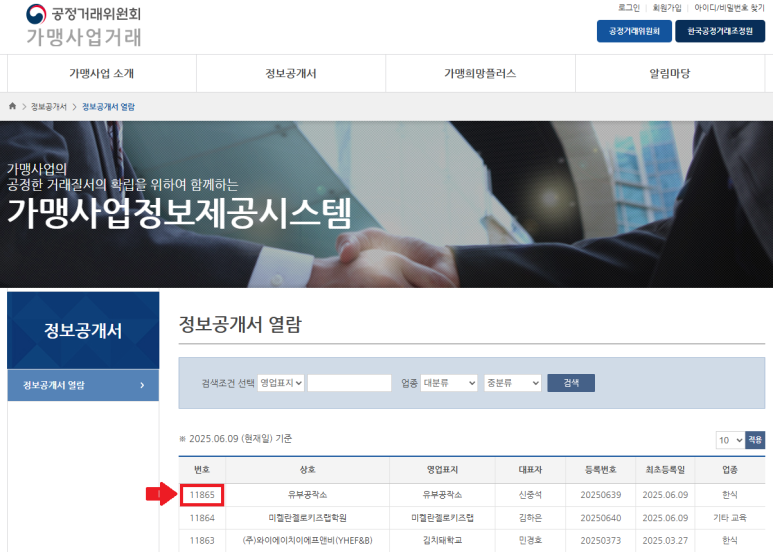Open the 가맹희망플러스 menu
The width and height of the screenshot is (773, 552).
[x=480, y=73]
